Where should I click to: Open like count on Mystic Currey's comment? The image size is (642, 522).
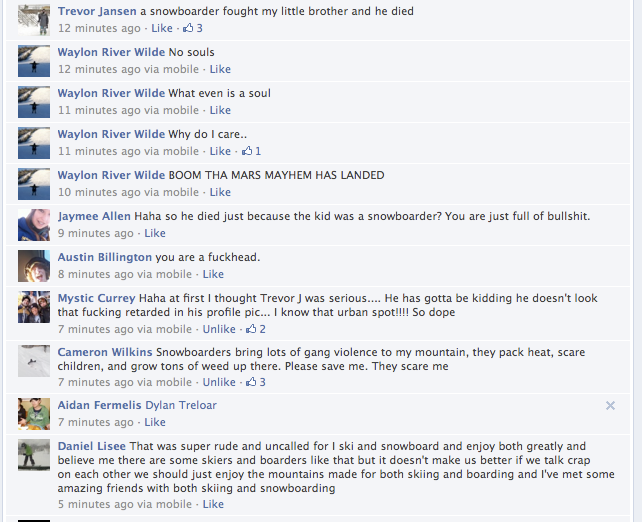(x=255, y=329)
